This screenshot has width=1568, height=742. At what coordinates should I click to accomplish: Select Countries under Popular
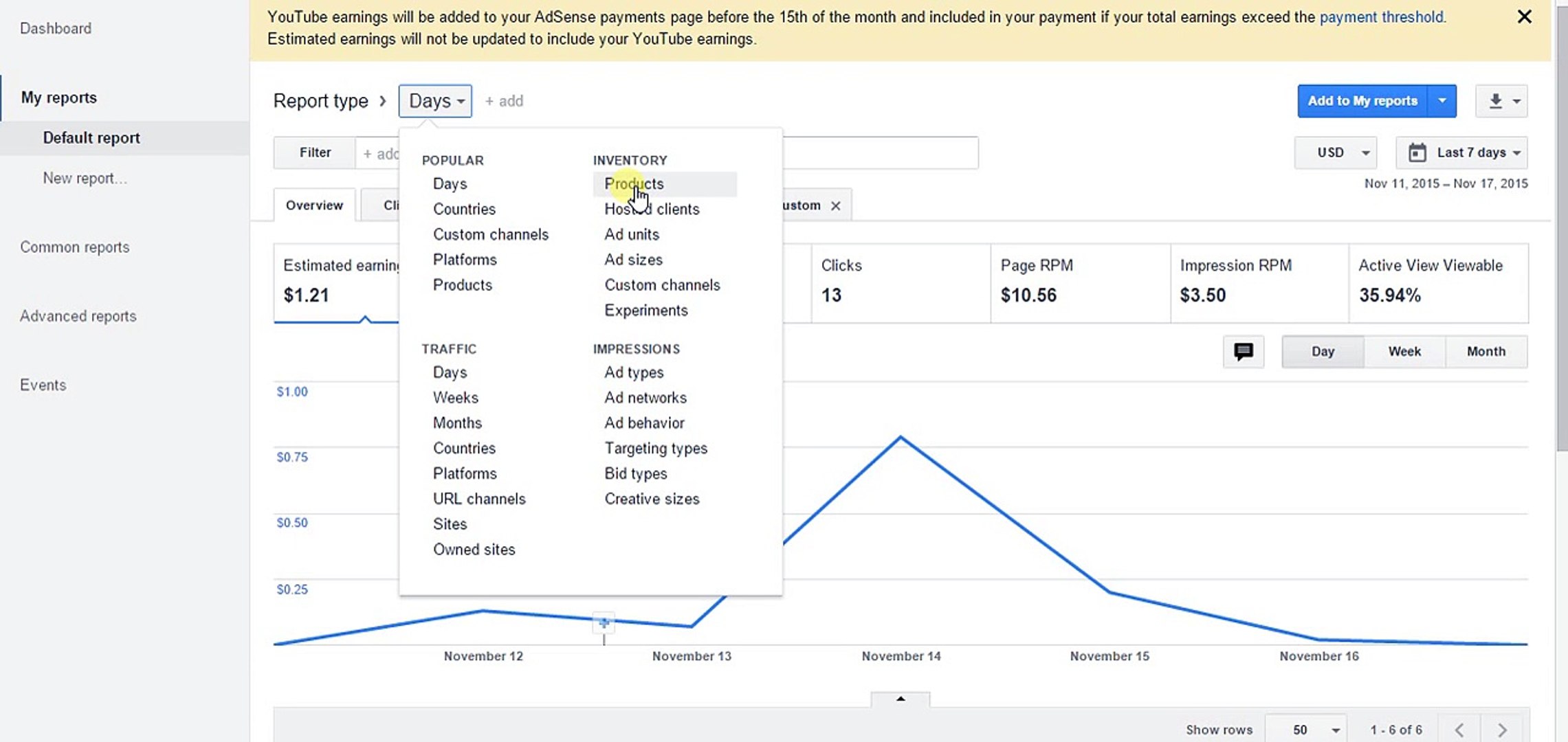[x=464, y=209]
